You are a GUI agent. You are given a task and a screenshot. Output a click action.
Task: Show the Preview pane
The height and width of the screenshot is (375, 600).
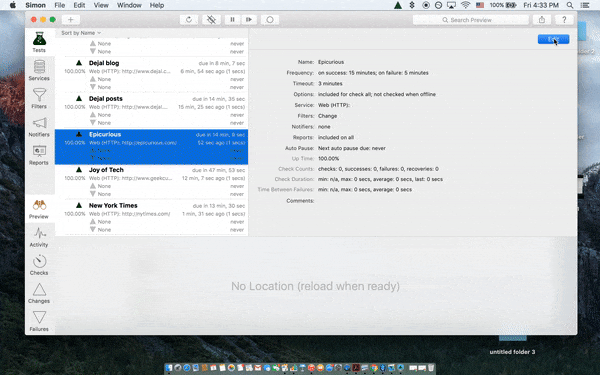[x=39, y=209]
